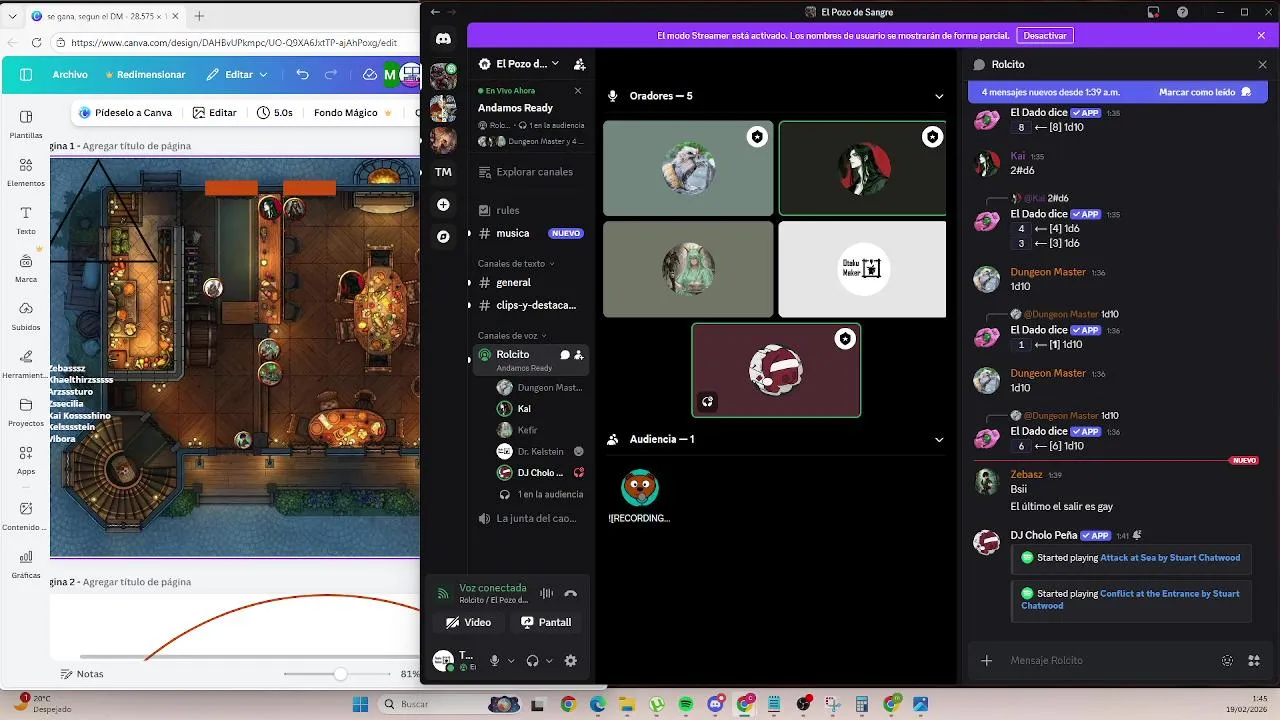Screen dimensions: 1280x720
Task: Click Explorar canales
Action: (x=528, y=172)
